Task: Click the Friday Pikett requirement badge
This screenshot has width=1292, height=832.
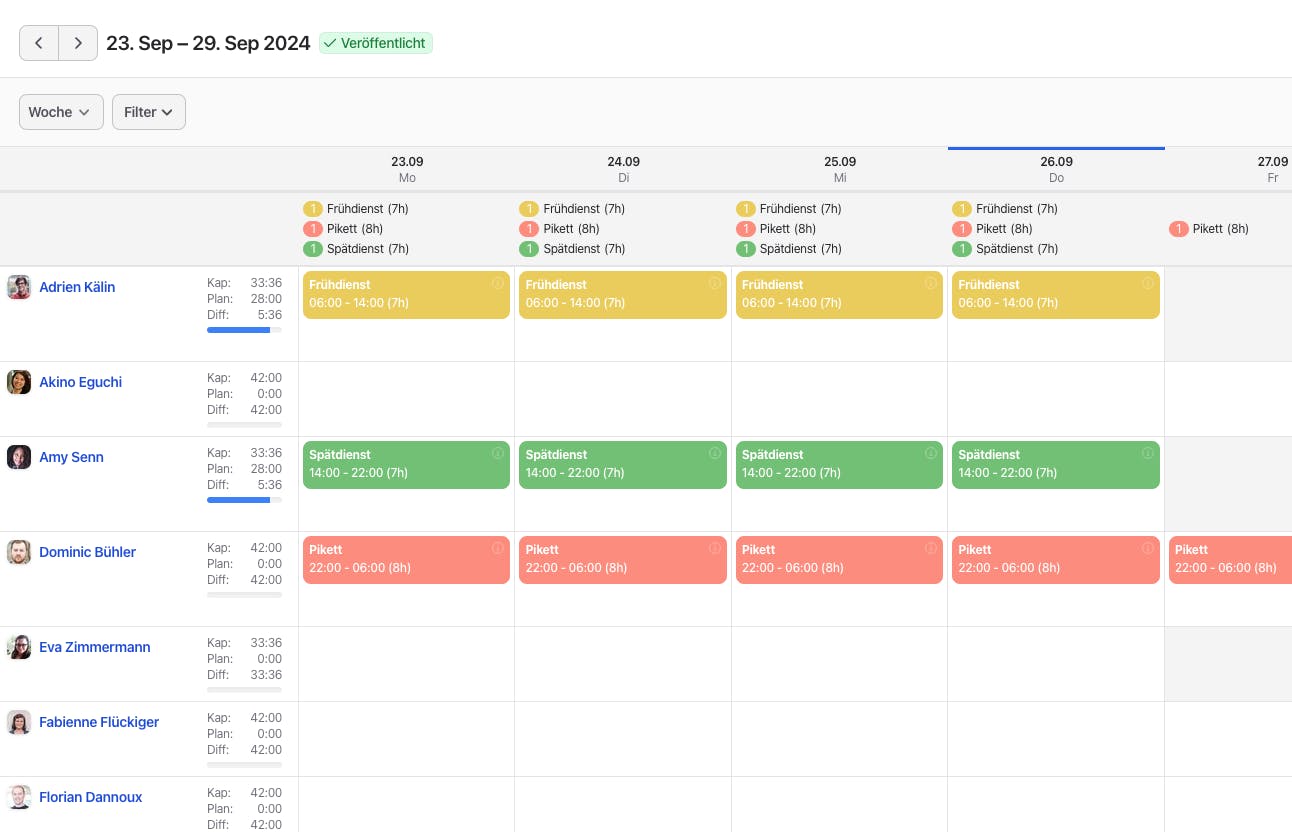Action: click(x=1178, y=229)
